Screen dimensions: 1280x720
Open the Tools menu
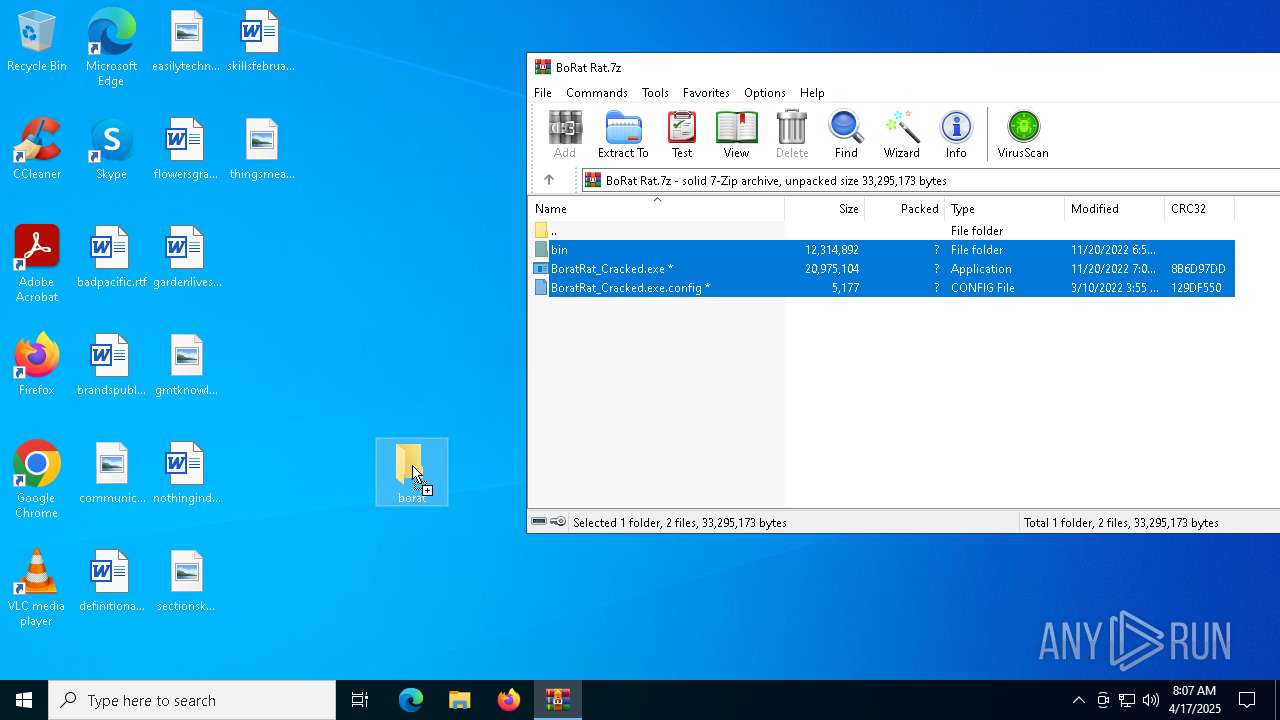(x=655, y=93)
